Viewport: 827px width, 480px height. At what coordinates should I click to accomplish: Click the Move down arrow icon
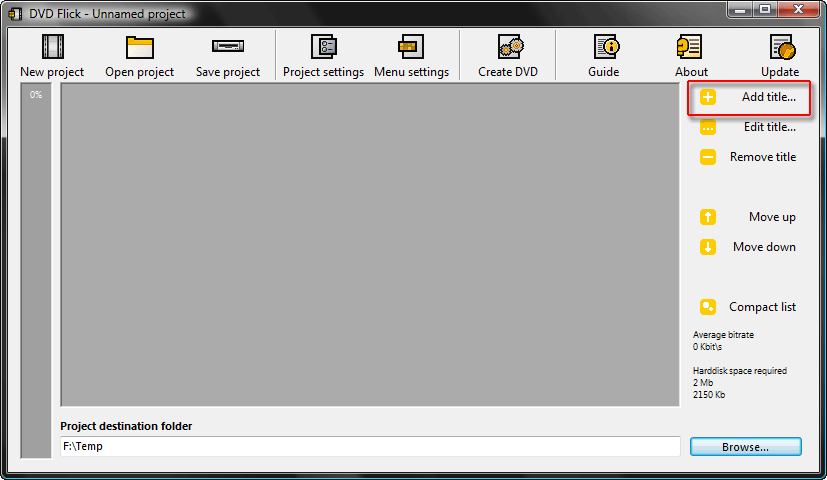[708, 247]
